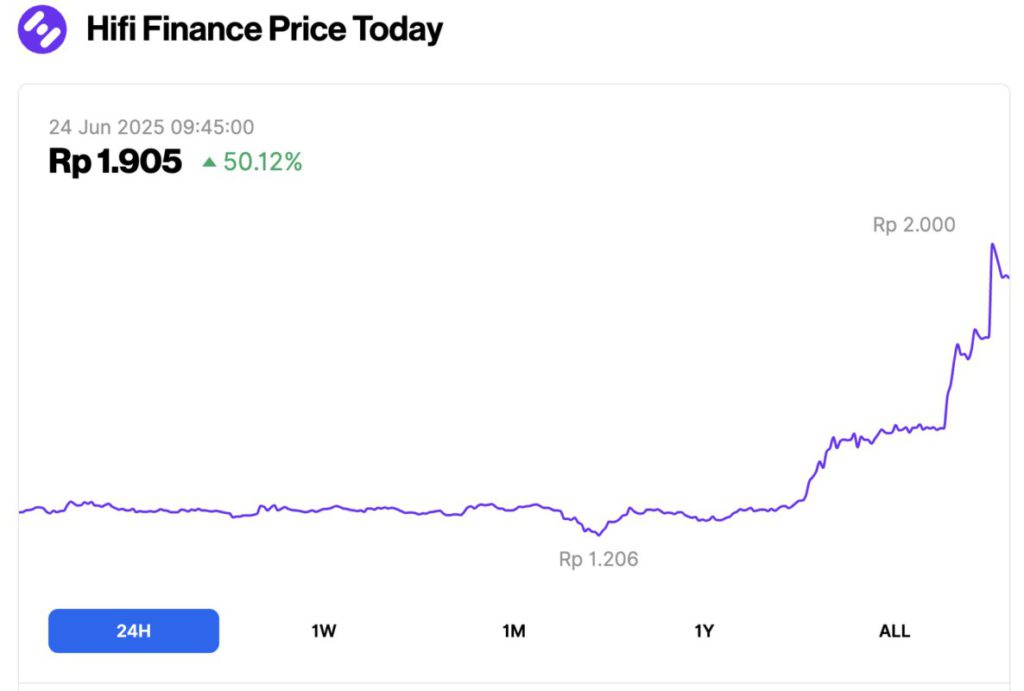
Task: Click the highest peak of the price line
Action: coord(992,244)
